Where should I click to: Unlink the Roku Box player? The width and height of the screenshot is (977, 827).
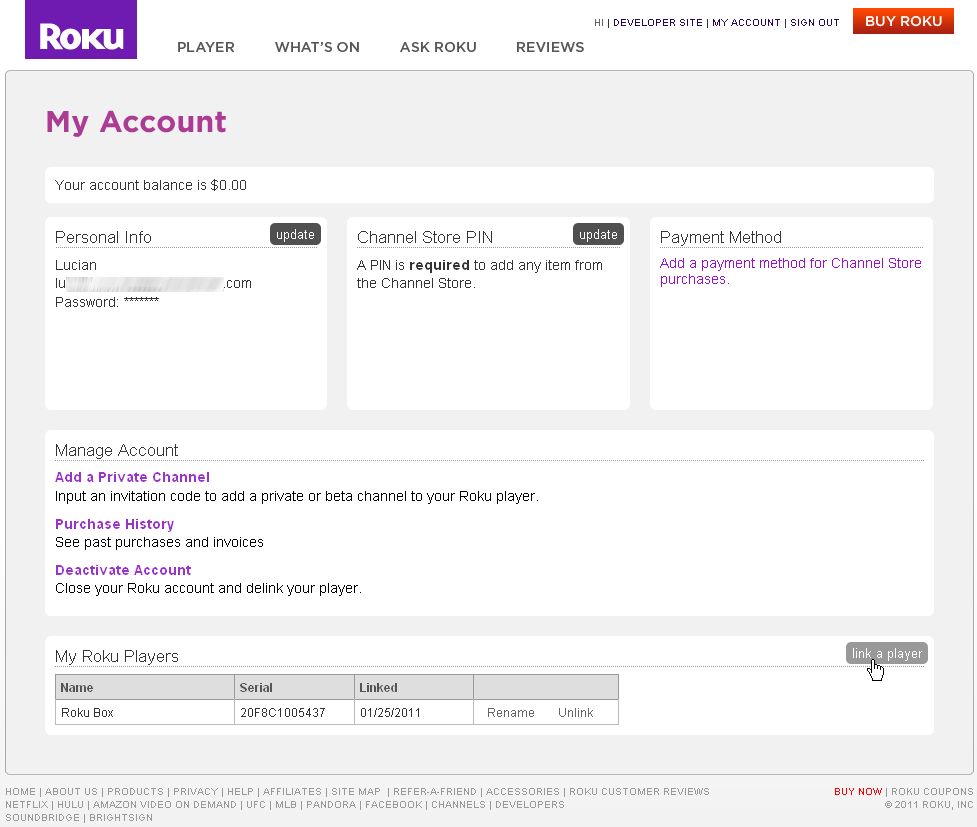click(x=575, y=712)
